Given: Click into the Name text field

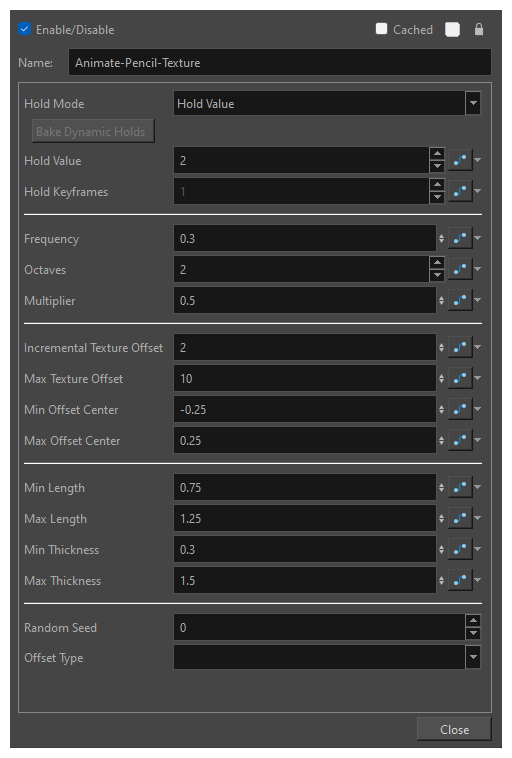Looking at the screenshot, I should [x=279, y=62].
